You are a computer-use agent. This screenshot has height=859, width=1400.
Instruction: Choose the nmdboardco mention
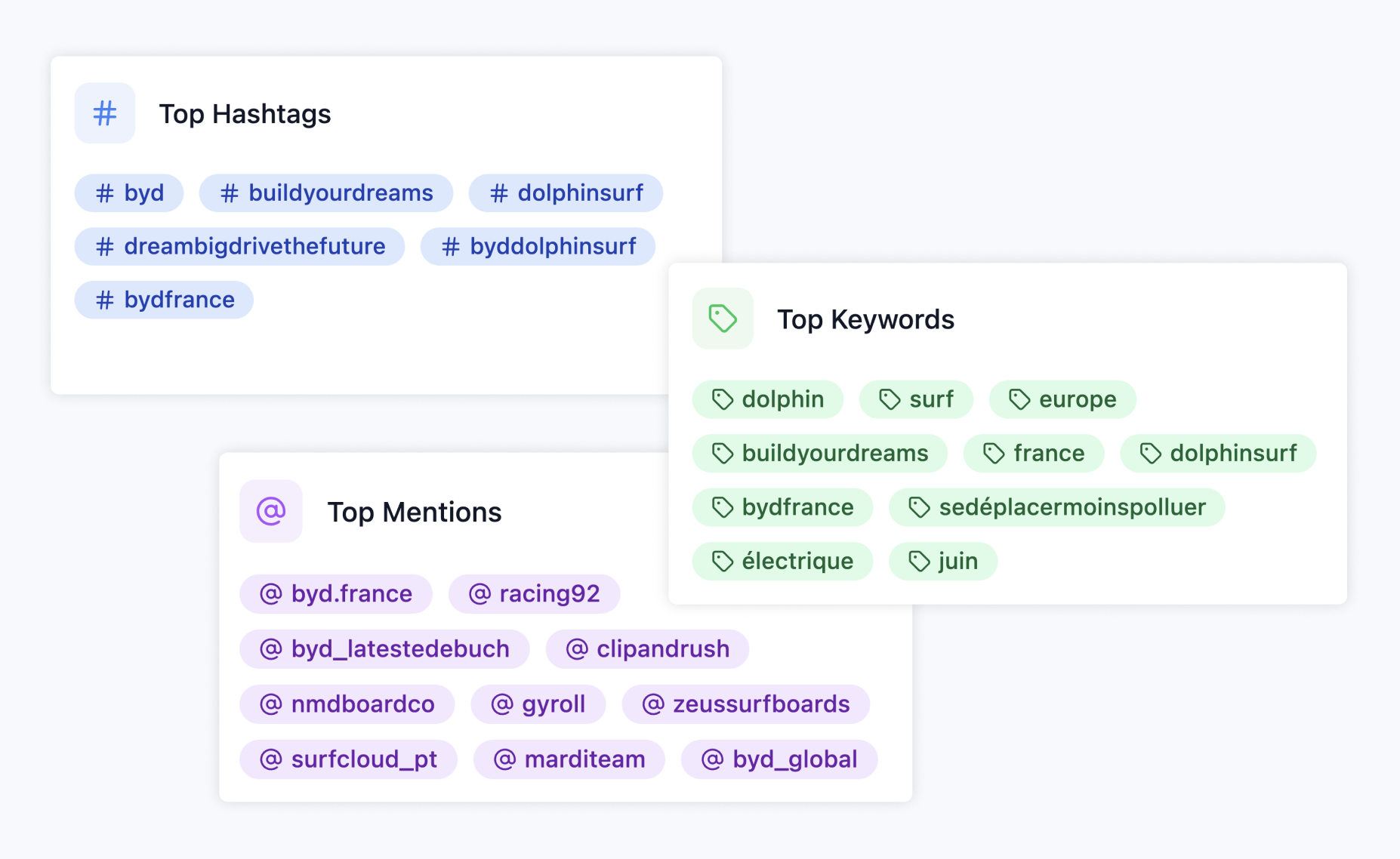tap(347, 704)
